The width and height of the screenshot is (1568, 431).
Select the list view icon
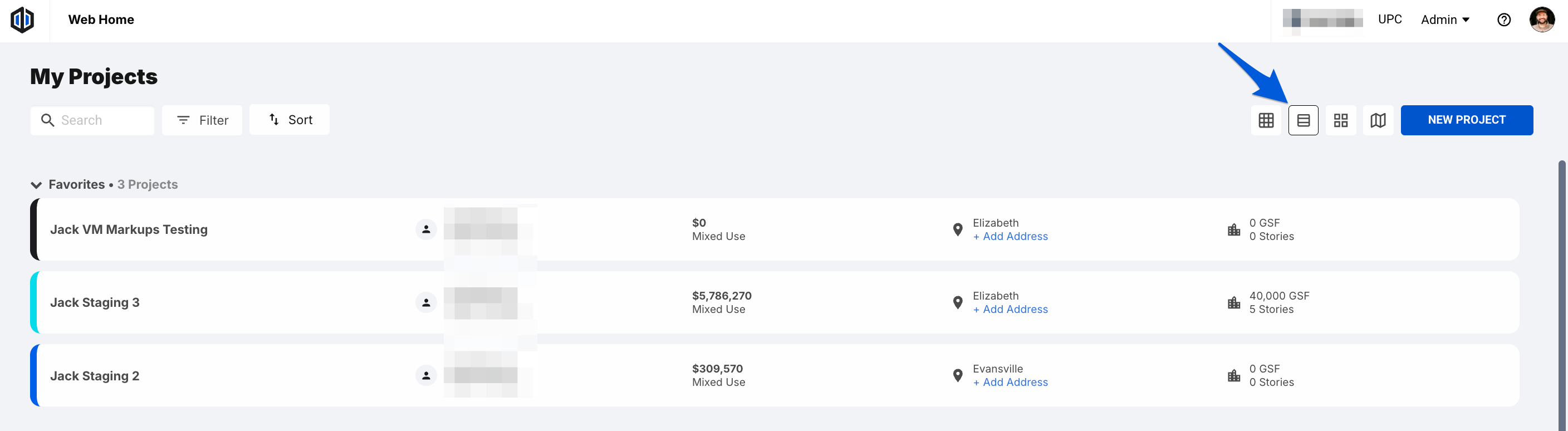coord(1303,120)
